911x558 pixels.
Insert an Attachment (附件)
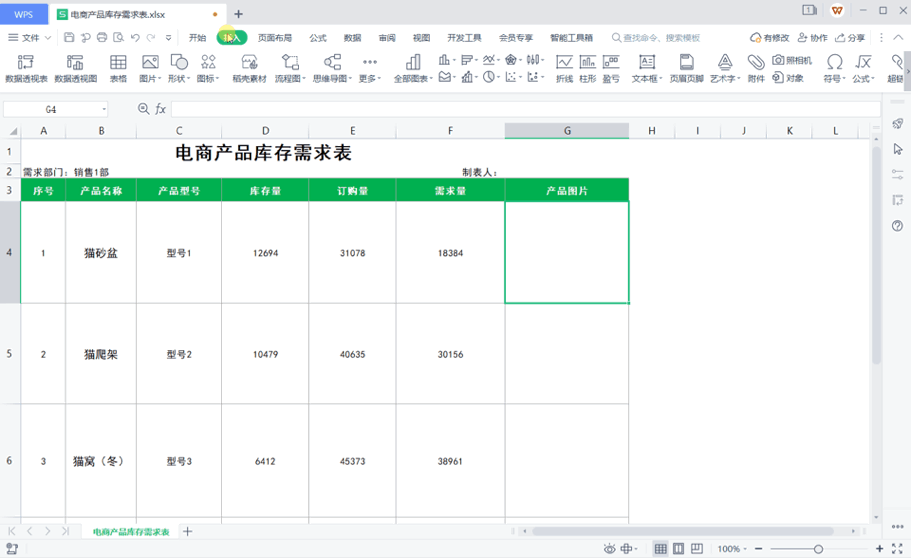click(x=756, y=69)
